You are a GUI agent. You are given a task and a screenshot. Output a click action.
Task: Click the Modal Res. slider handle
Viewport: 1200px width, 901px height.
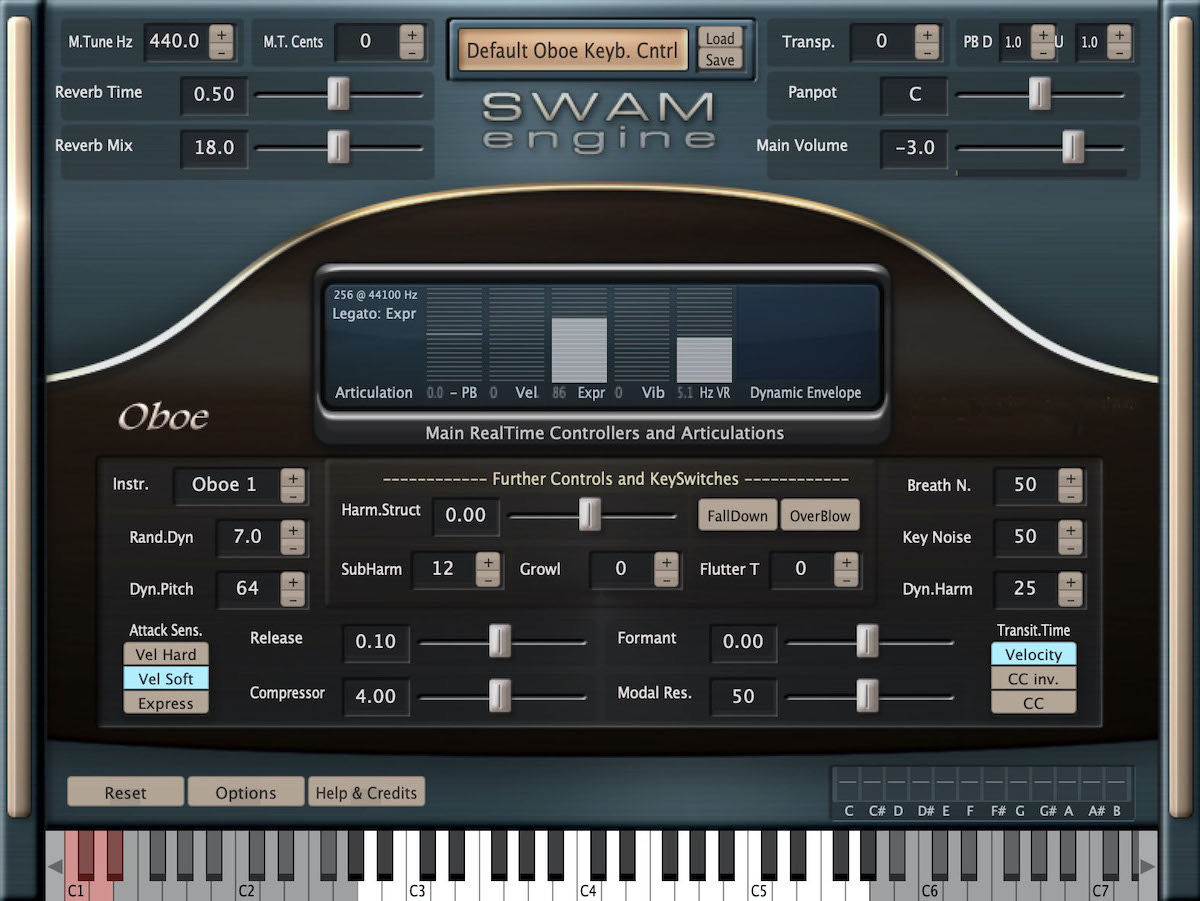pyautogui.click(x=867, y=694)
